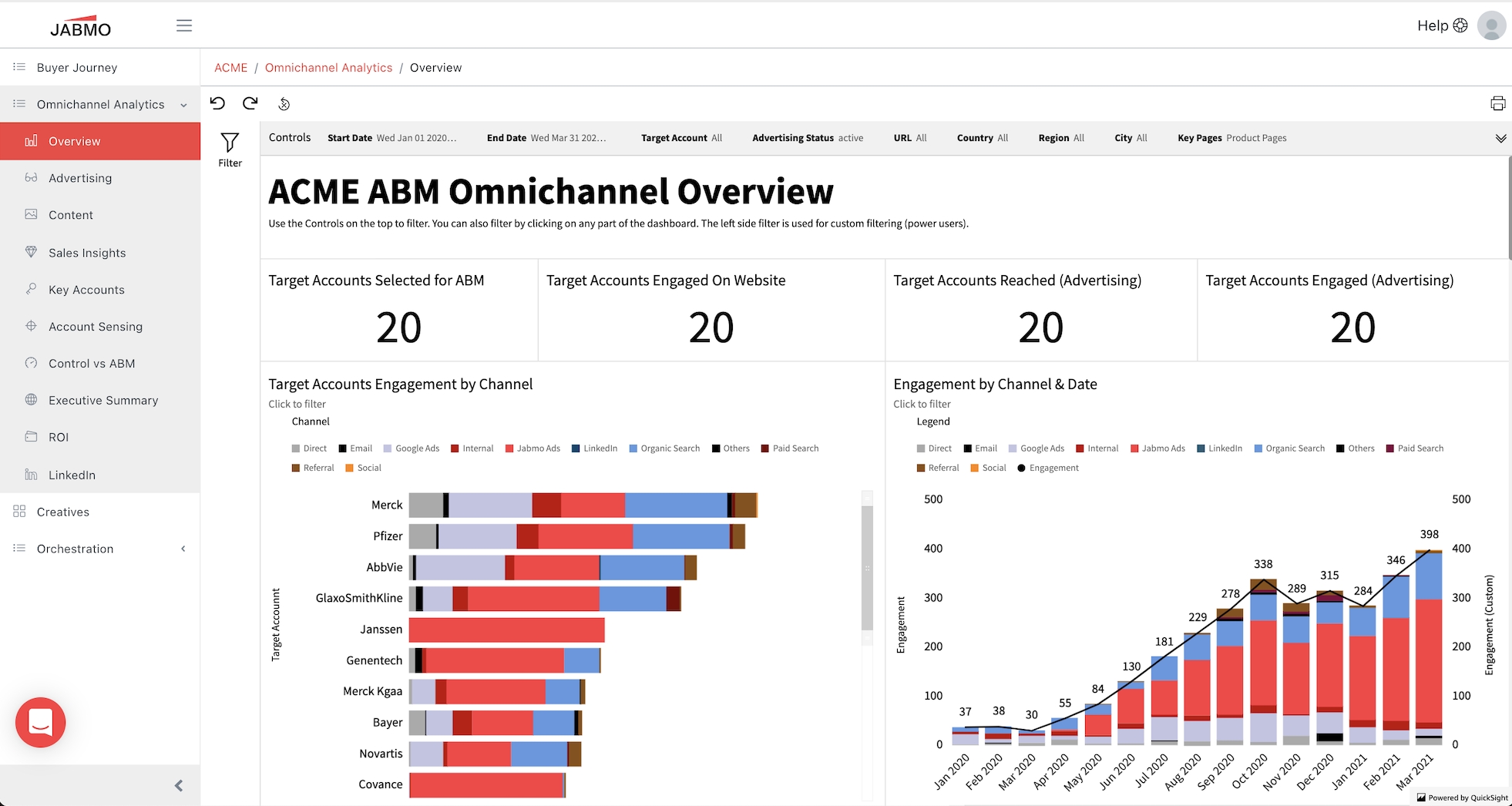Click the Account Sensing target icon

(x=31, y=326)
